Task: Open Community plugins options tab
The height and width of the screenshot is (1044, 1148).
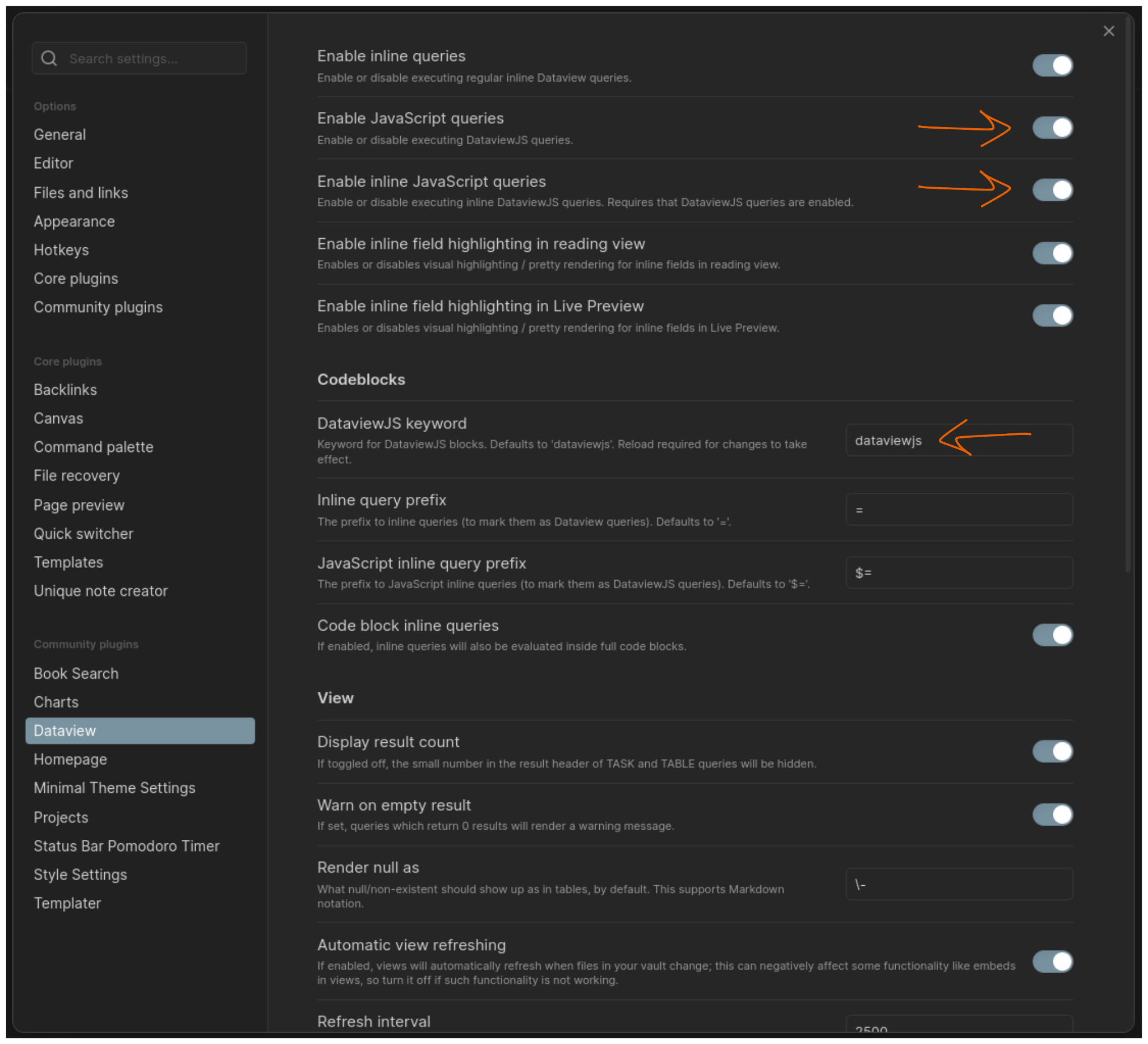Action: [x=98, y=307]
